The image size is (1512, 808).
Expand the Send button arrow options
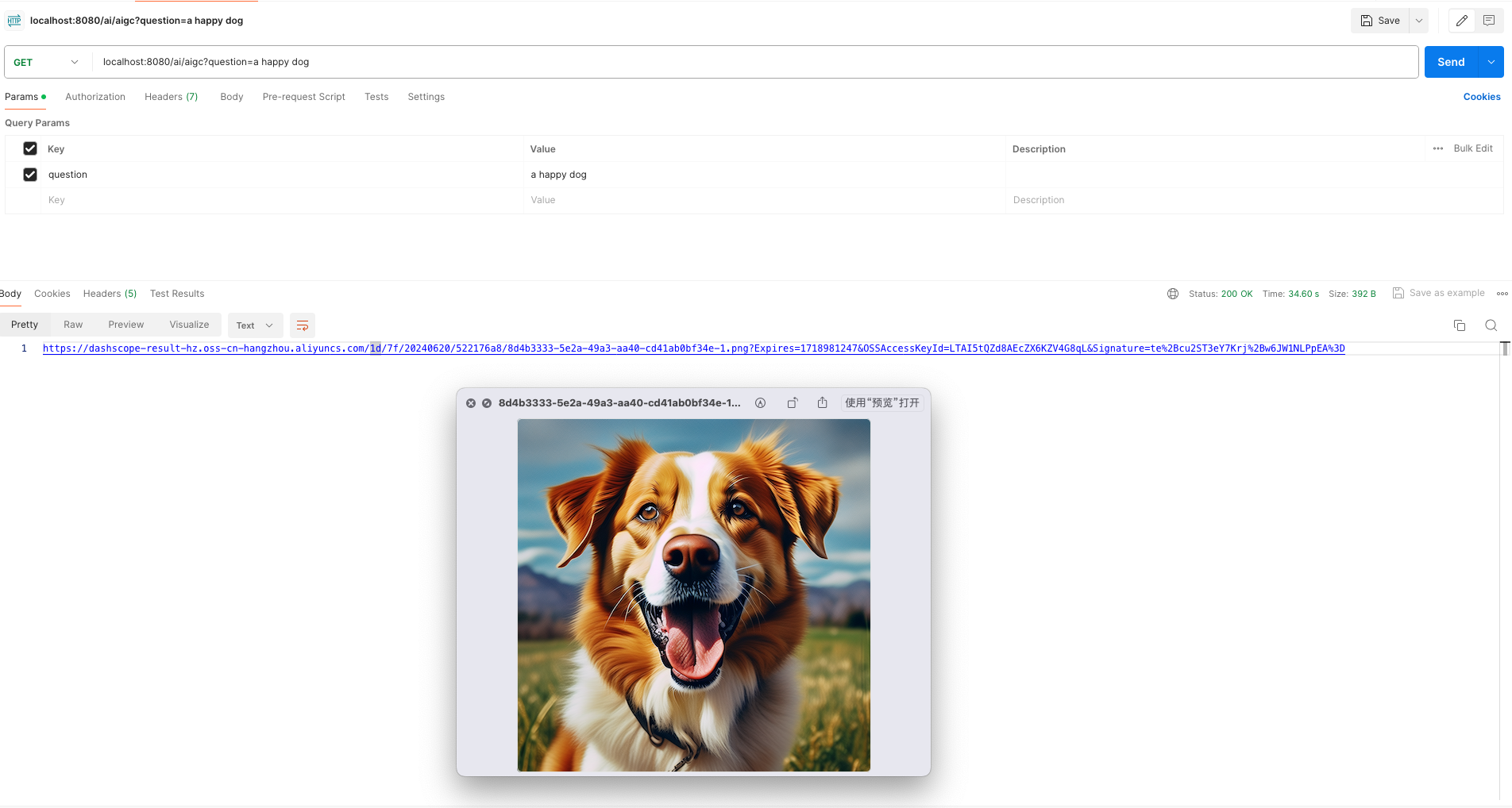tap(1491, 62)
